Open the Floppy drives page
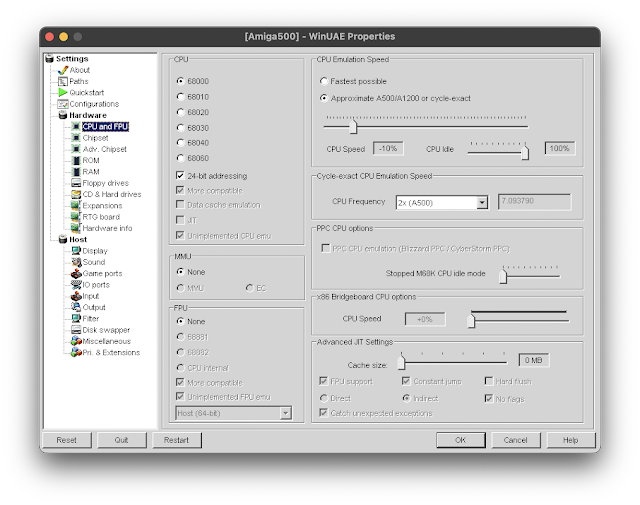The height and width of the screenshot is (505, 640). click(105, 183)
